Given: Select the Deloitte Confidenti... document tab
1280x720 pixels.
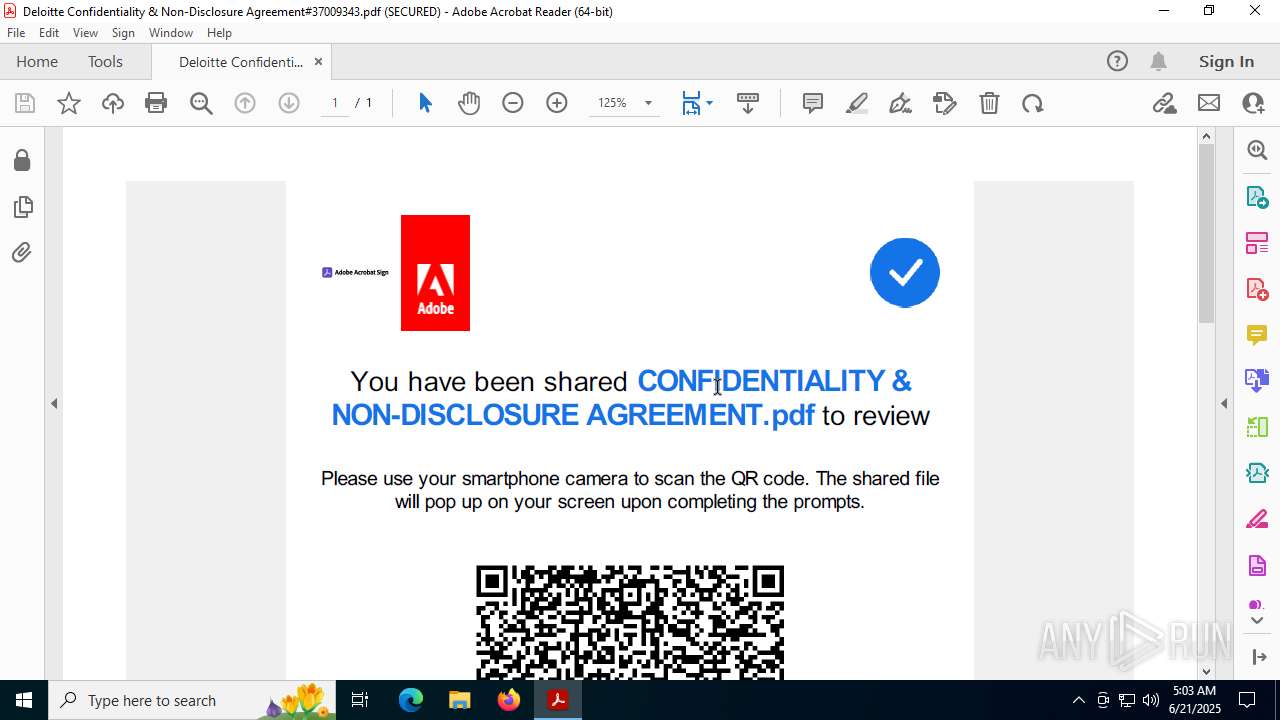Looking at the screenshot, I should [241, 62].
